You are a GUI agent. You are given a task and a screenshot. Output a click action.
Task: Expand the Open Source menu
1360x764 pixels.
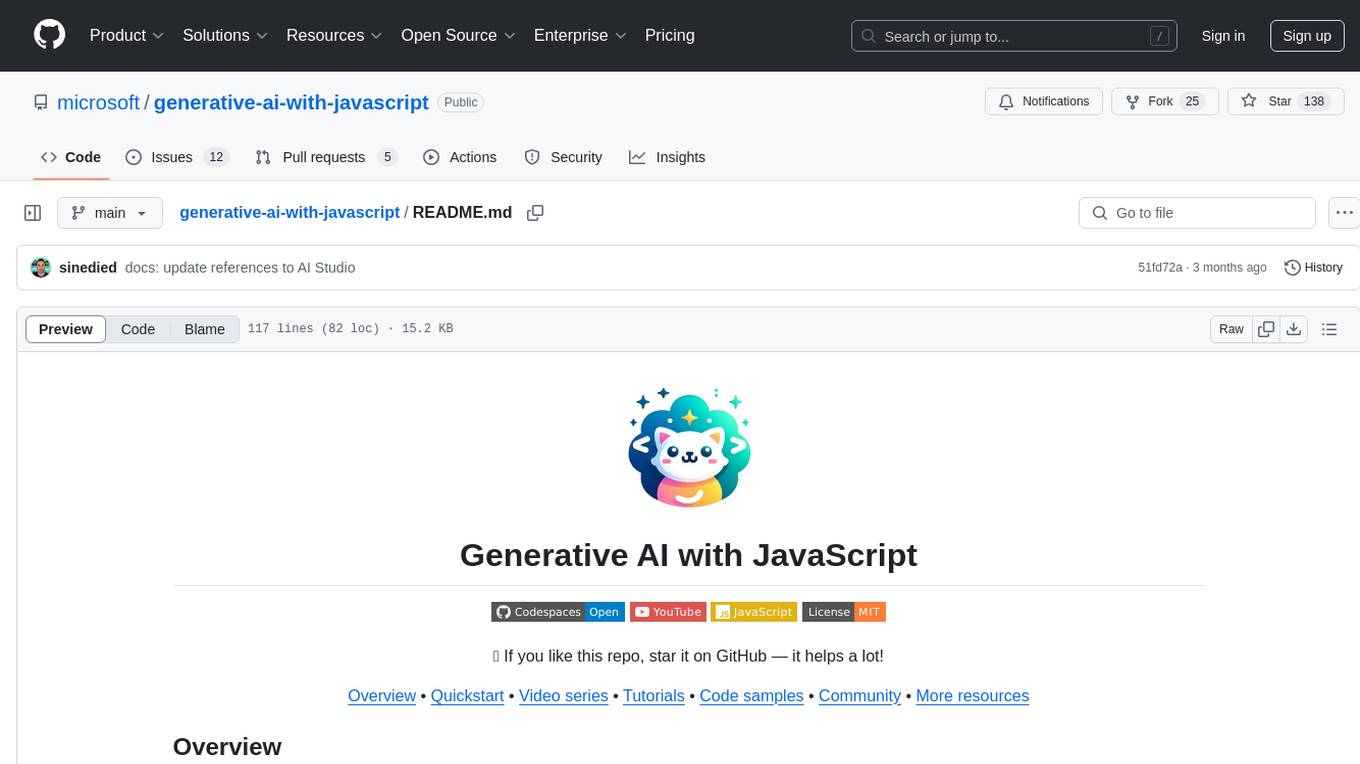[x=458, y=35]
